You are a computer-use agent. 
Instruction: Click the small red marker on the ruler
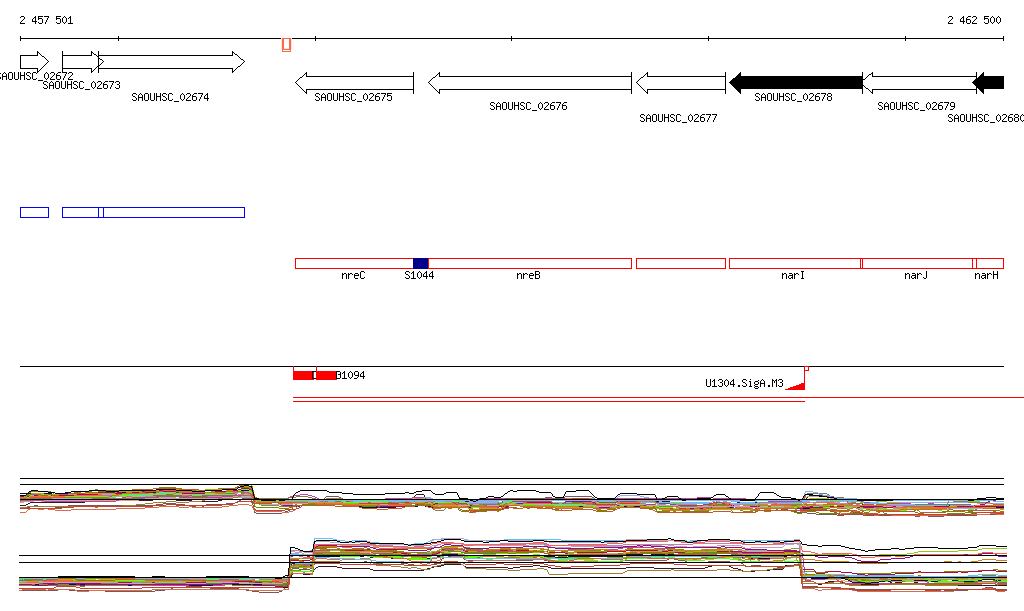(x=286, y=45)
